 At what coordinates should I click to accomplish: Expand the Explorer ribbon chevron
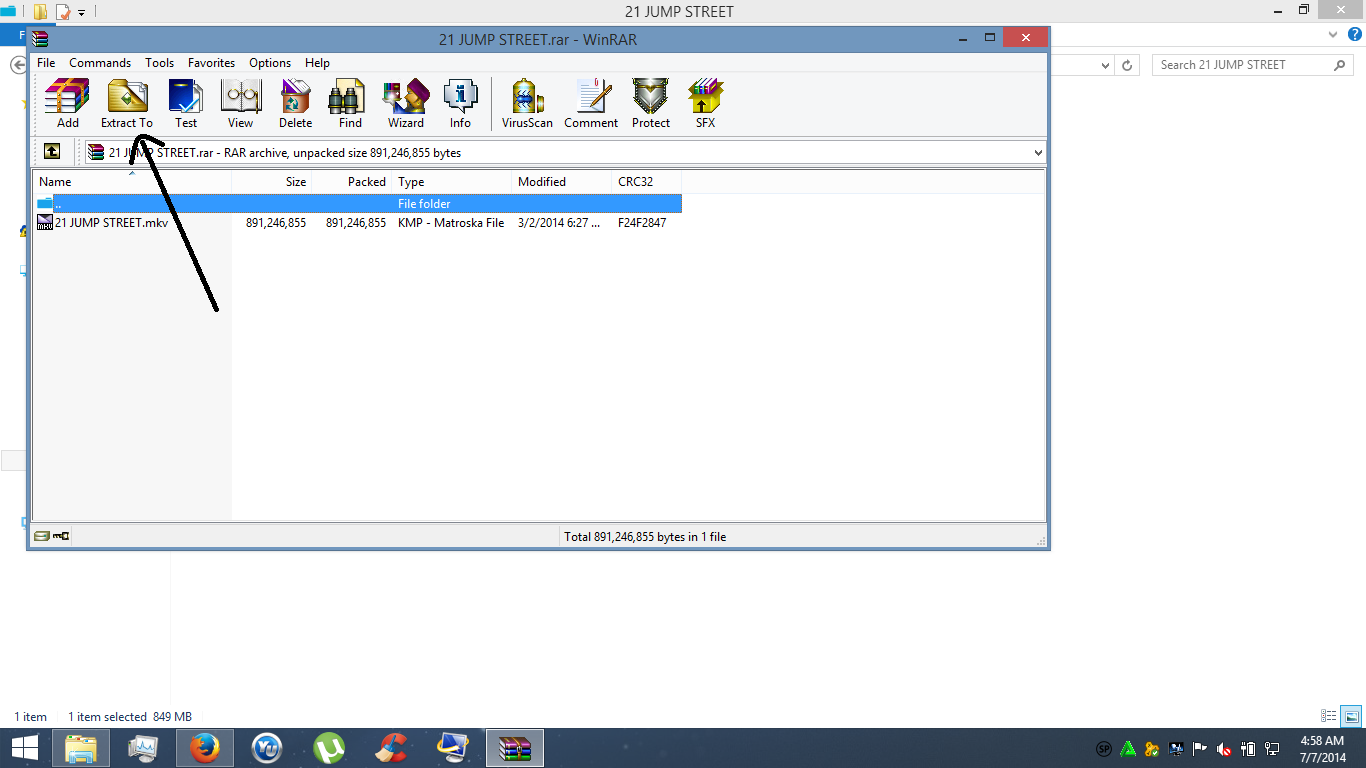[1332, 34]
